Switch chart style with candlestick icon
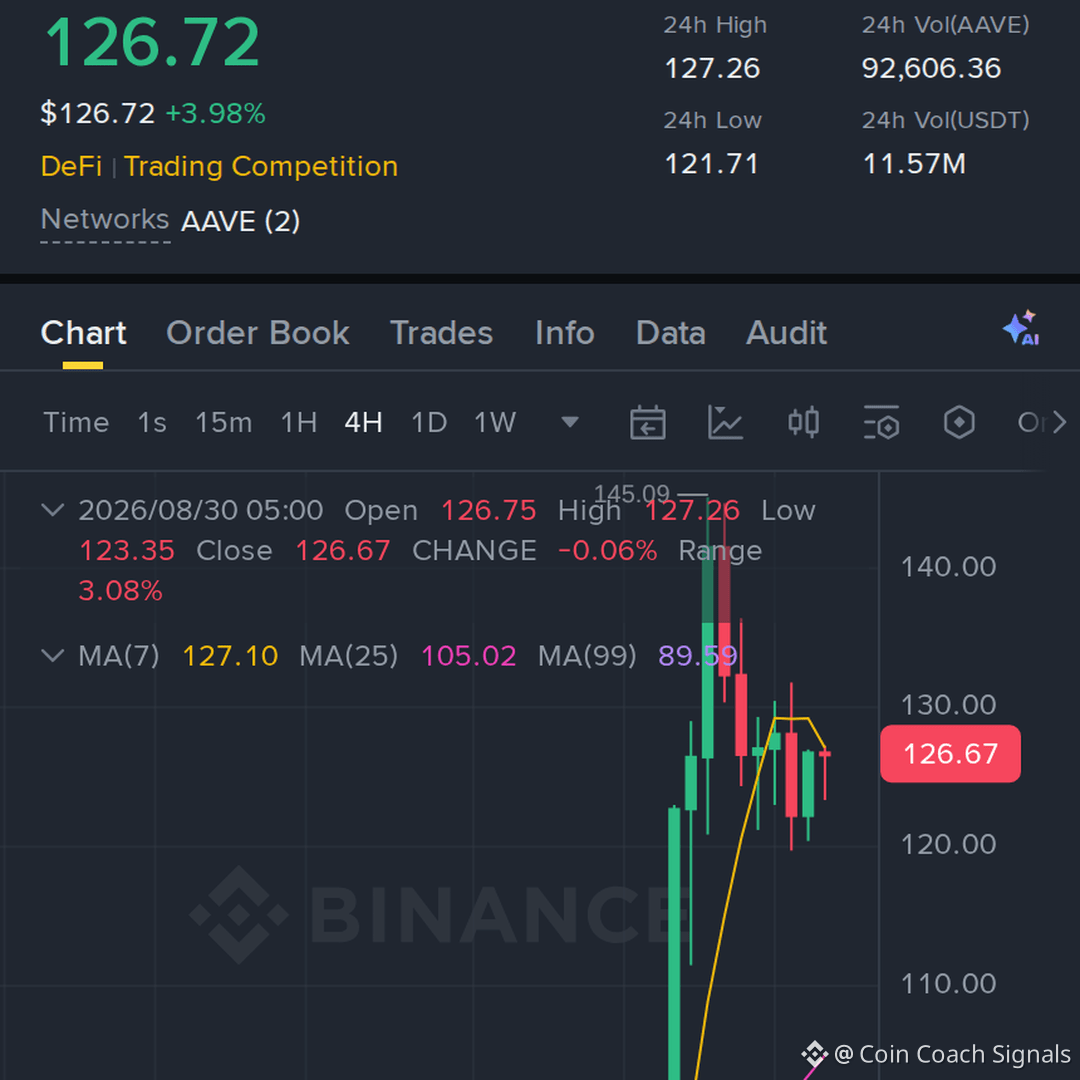 (803, 422)
